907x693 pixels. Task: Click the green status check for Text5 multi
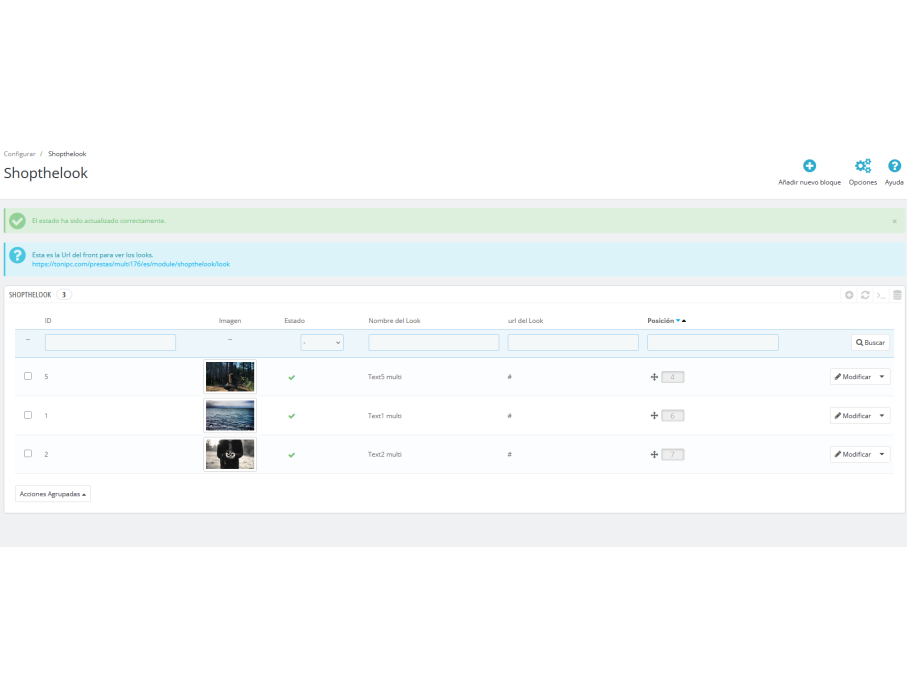[292, 377]
